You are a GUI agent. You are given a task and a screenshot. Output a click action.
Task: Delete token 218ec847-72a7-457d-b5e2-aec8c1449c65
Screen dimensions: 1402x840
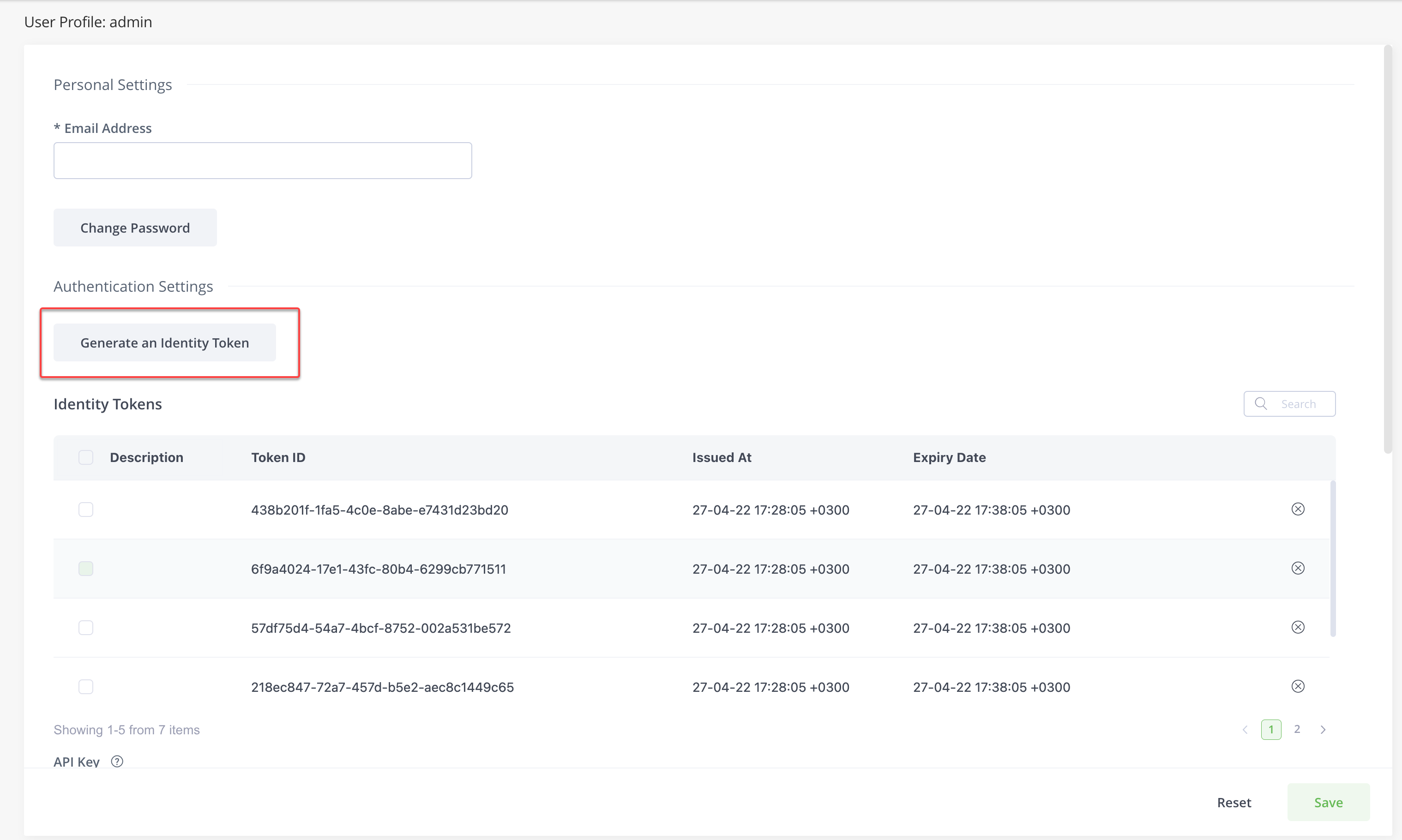(1298, 686)
